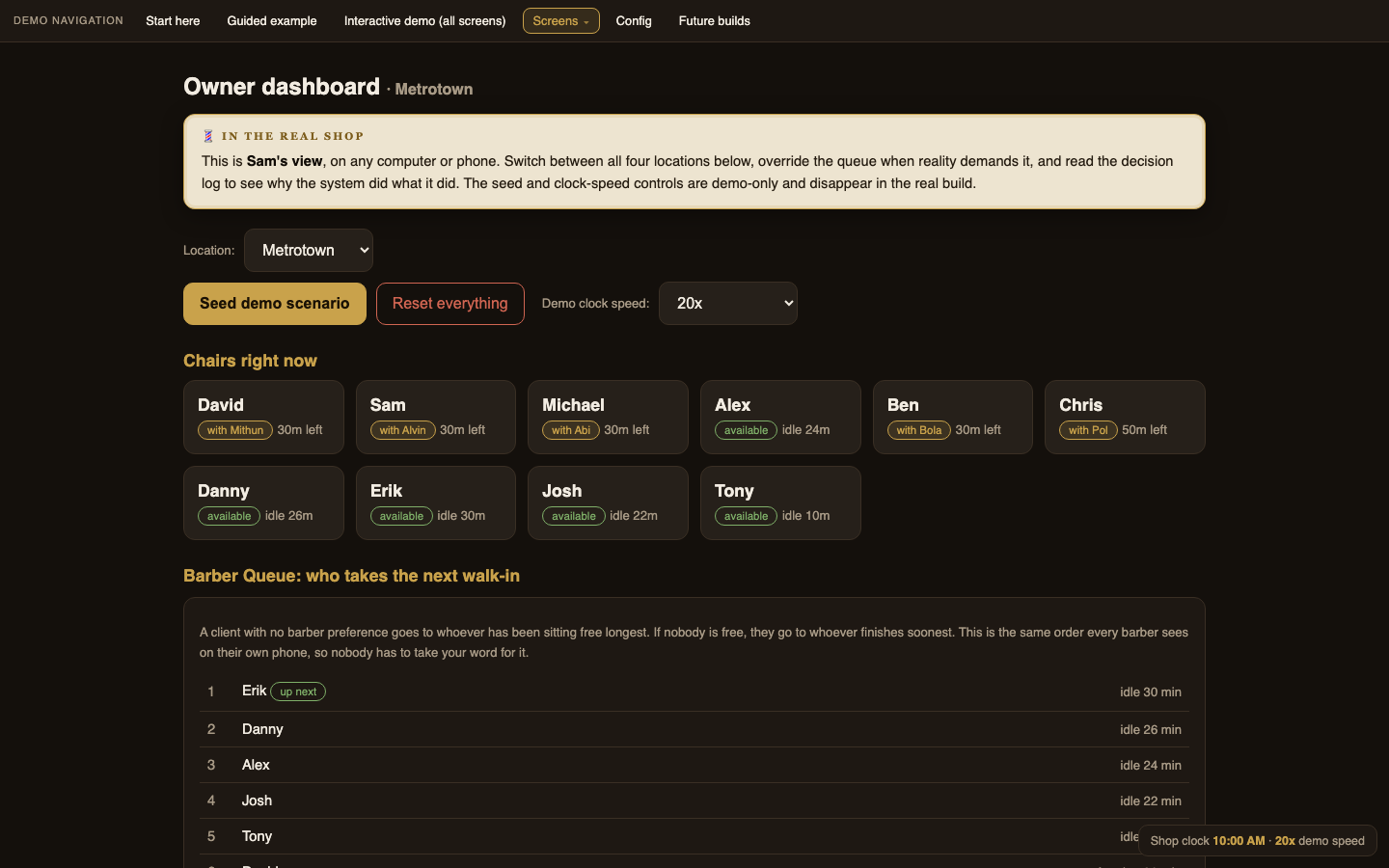This screenshot has width=1389, height=868.
Task: Select Sam's chair card
Action: (x=436, y=417)
